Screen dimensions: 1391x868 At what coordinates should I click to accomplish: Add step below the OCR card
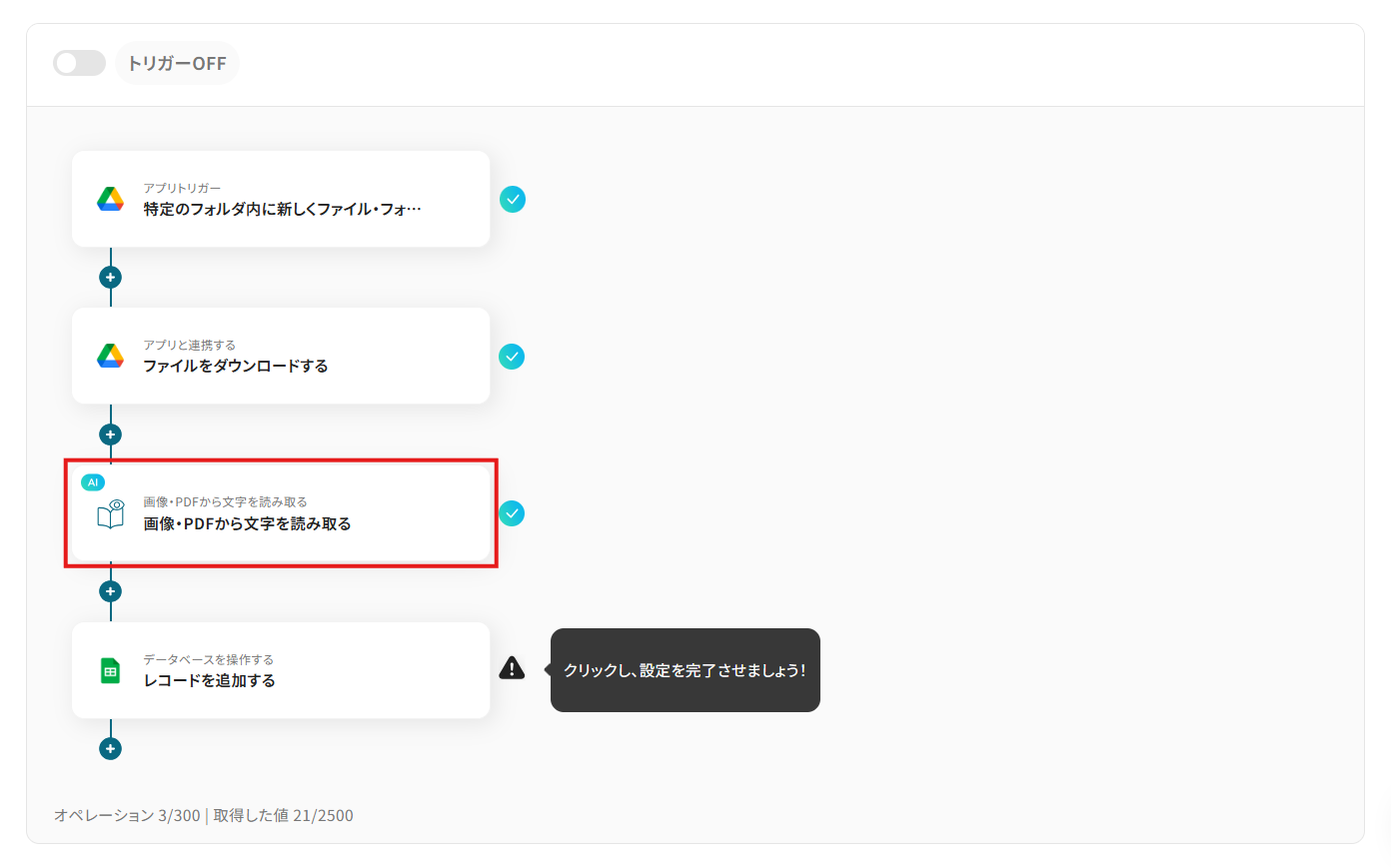[110, 591]
